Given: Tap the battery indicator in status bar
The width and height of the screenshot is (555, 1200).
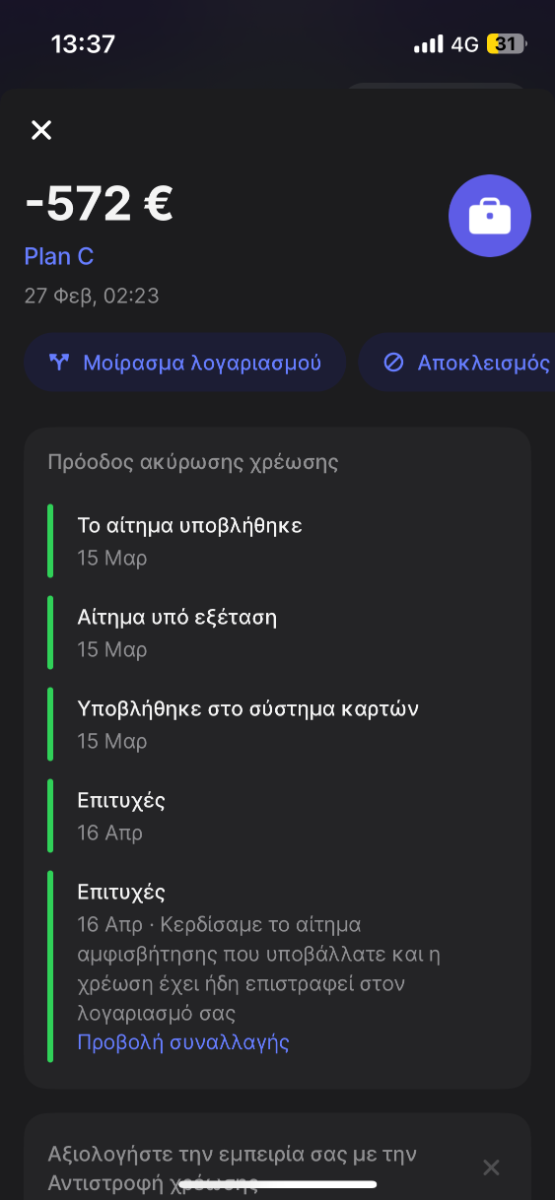Looking at the screenshot, I should [506, 44].
